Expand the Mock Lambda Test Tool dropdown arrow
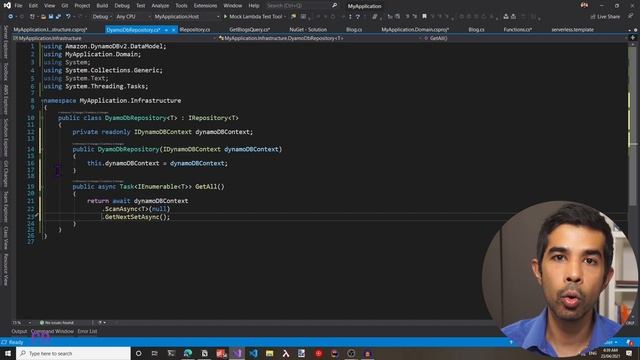The width and height of the screenshot is (640, 360). click(285, 17)
